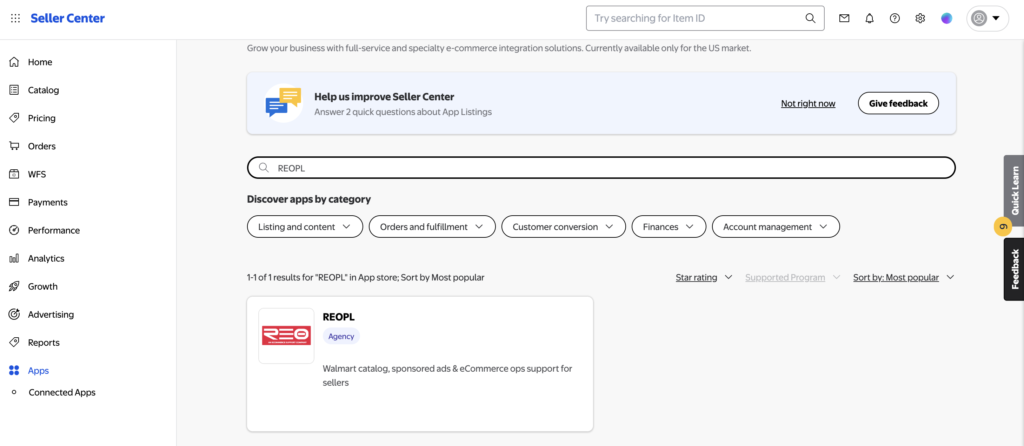
Task: Click the feedback chat bubbles icon
Action: (283, 103)
